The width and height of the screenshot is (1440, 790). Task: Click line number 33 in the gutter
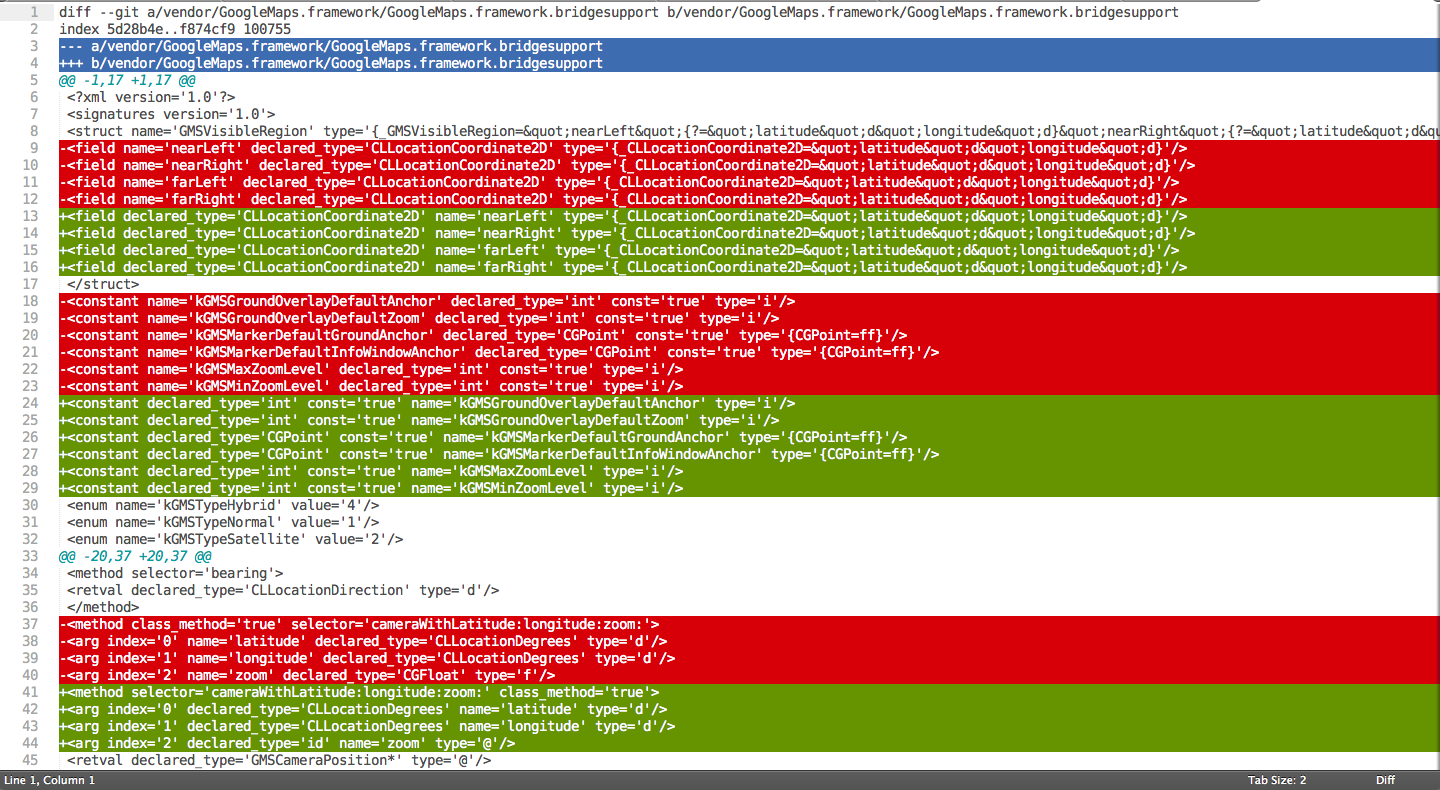[x=30, y=557]
